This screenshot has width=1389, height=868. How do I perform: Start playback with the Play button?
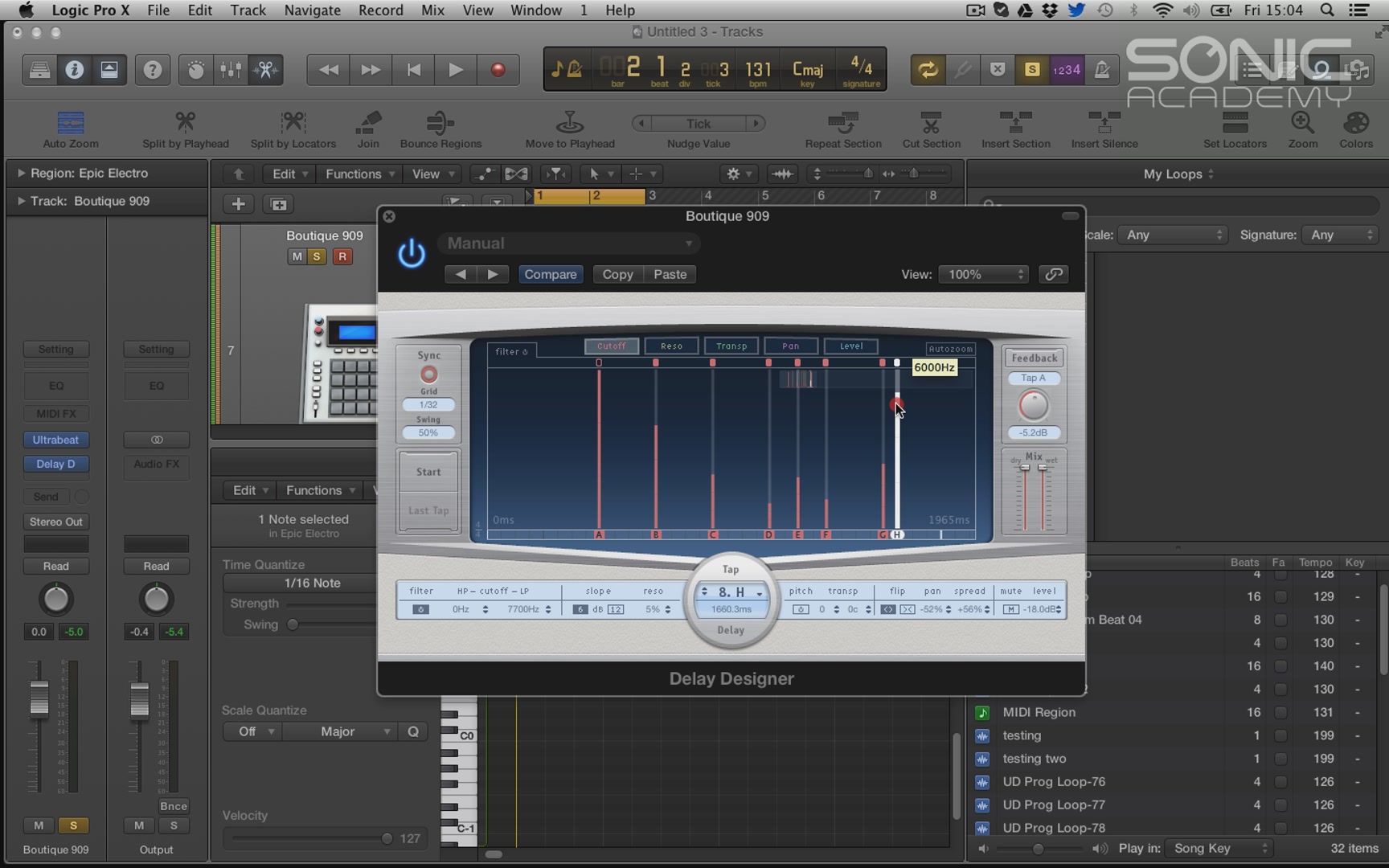(456, 70)
